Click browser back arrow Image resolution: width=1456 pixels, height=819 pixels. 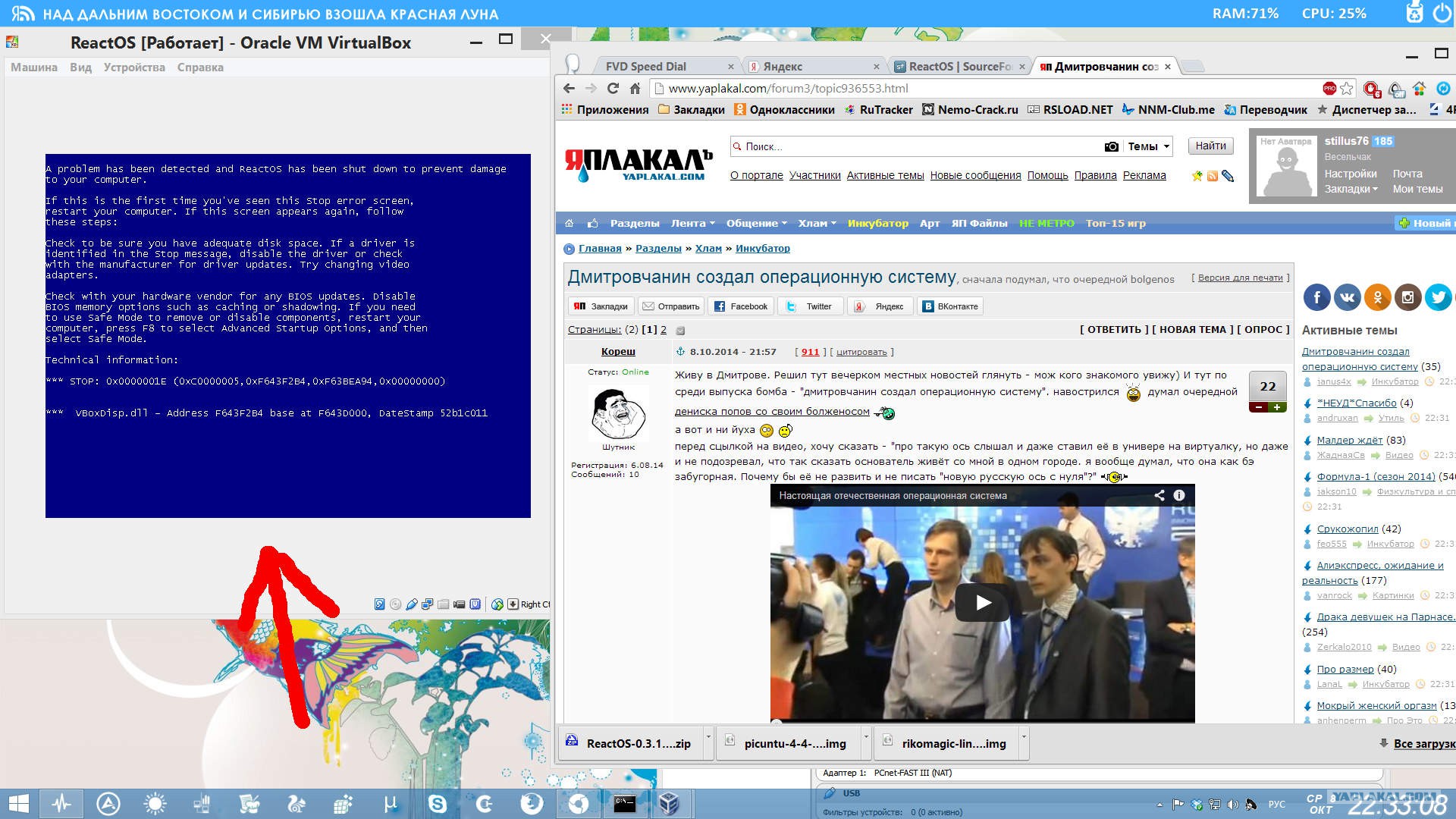click(x=570, y=88)
